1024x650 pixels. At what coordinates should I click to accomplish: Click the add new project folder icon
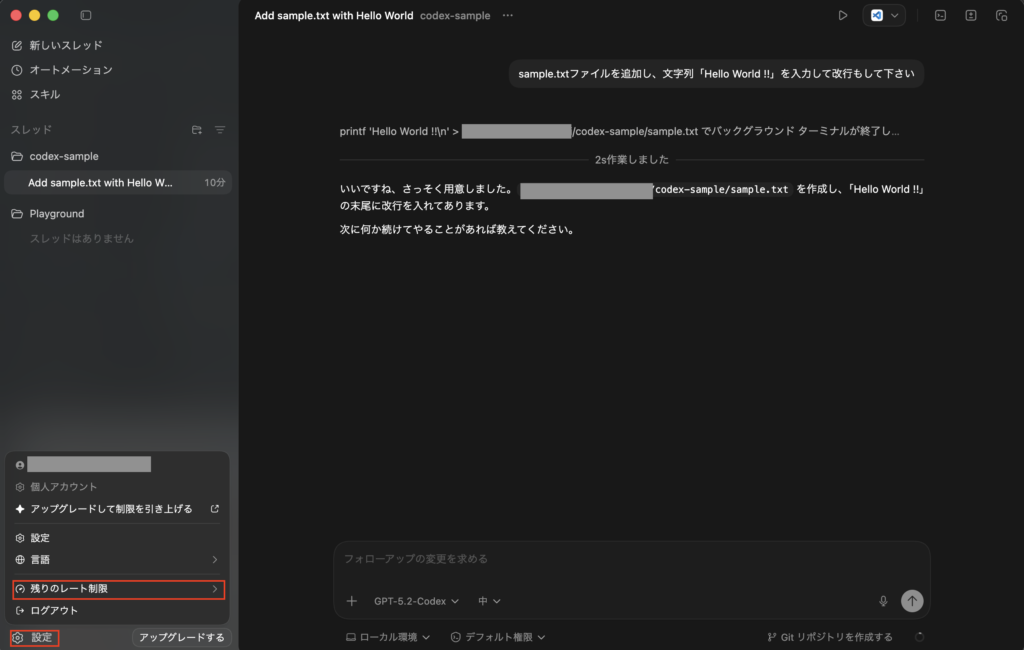[197, 130]
